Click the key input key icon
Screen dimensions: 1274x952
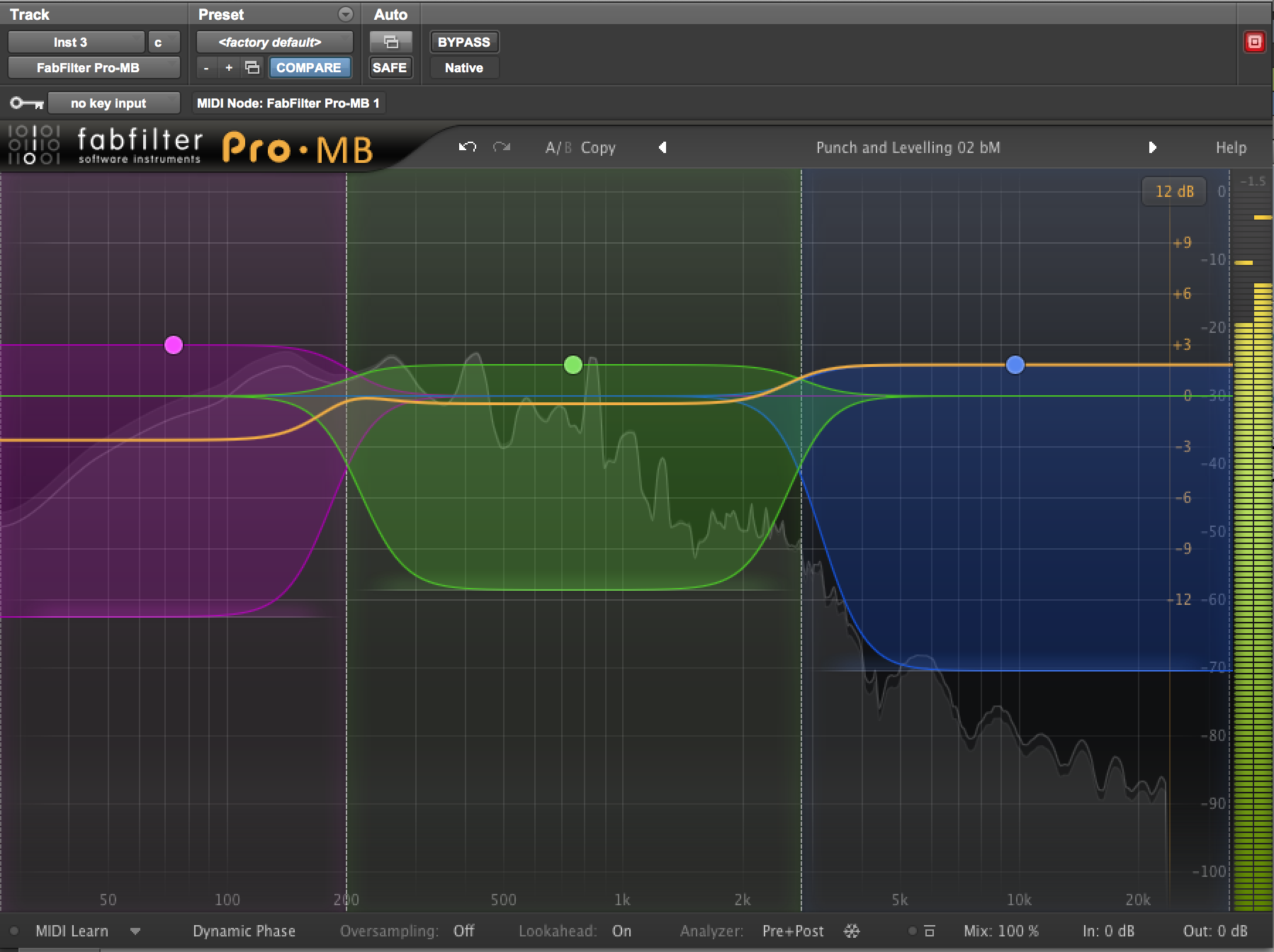click(x=27, y=103)
